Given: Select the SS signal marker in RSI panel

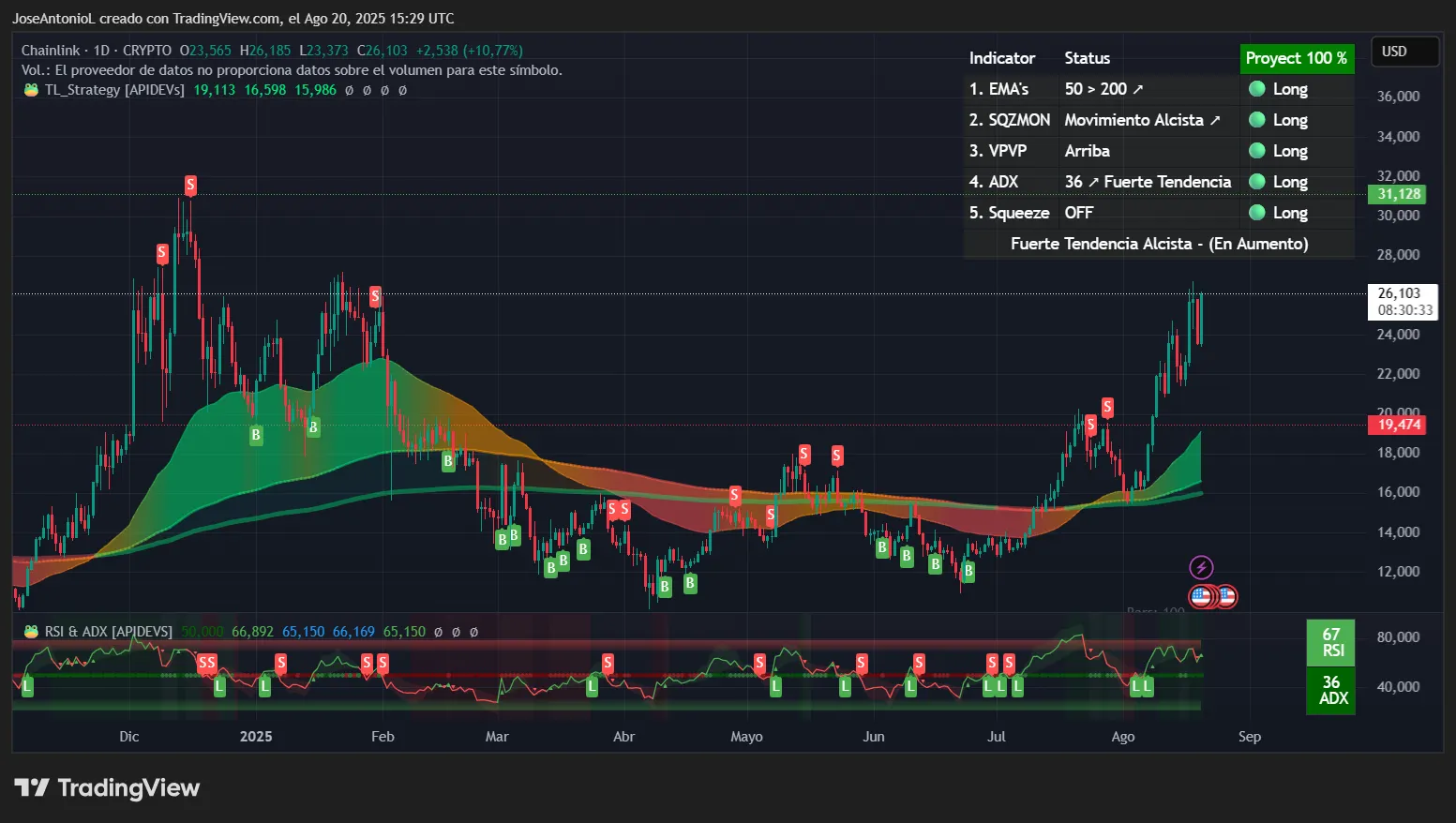Looking at the screenshot, I should pyautogui.click(x=207, y=663).
